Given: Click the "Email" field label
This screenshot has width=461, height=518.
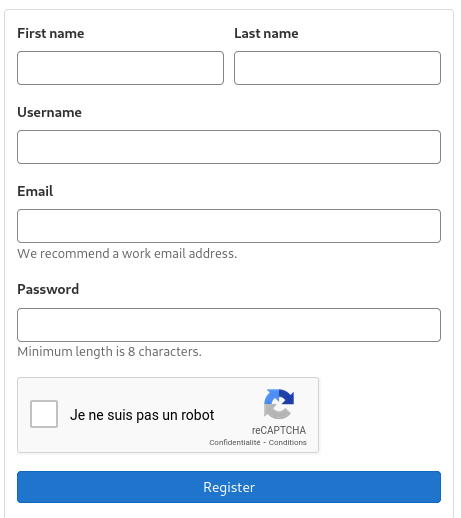Looking at the screenshot, I should coord(35,191).
